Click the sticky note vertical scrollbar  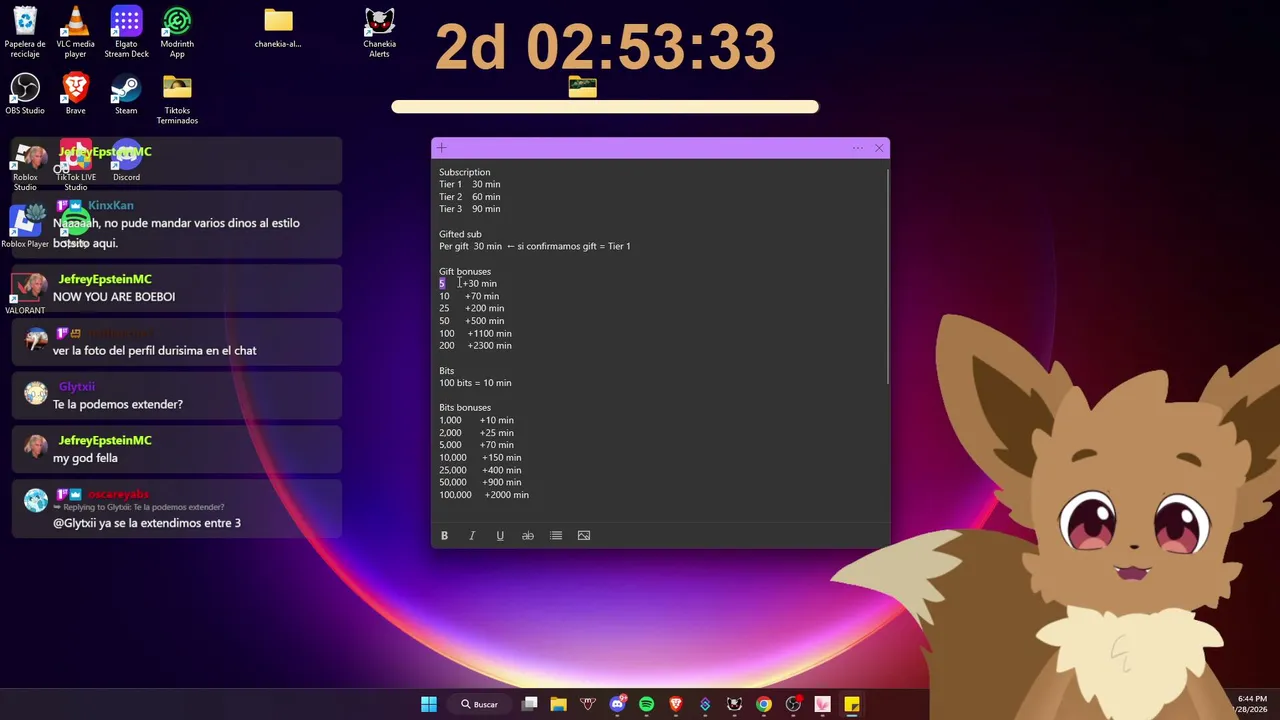(x=887, y=275)
